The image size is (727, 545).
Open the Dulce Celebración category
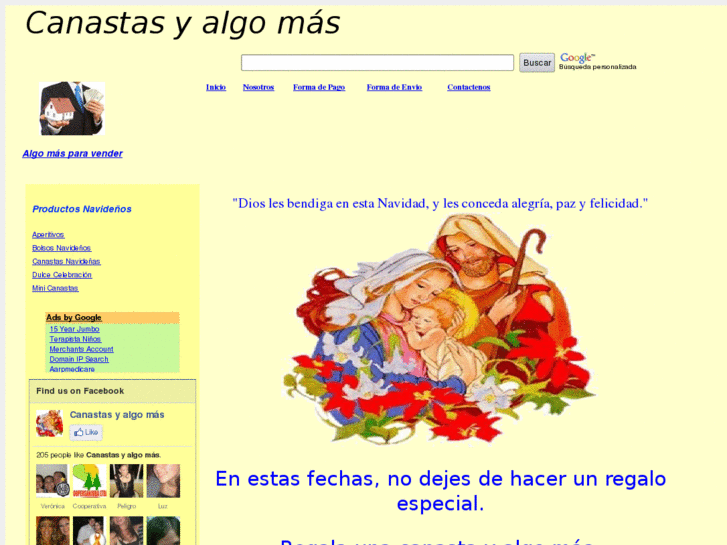pyautogui.click(x=62, y=275)
